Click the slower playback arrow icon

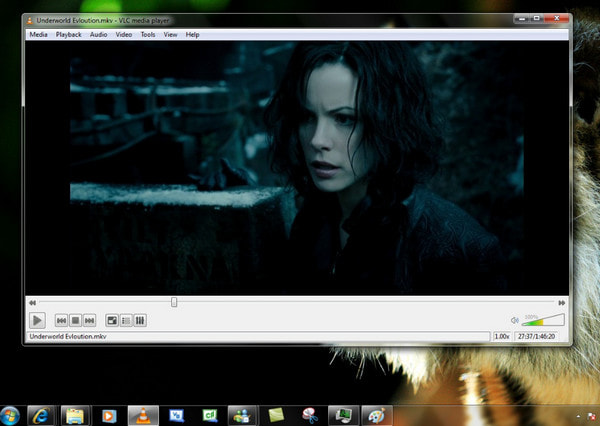point(33,303)
